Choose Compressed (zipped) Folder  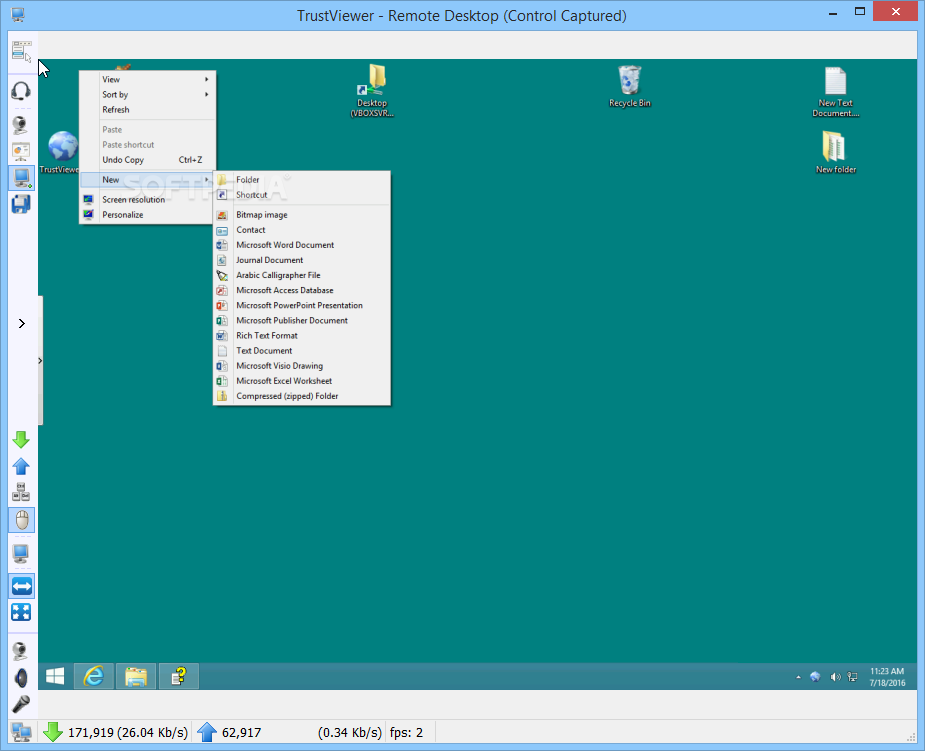301,396
